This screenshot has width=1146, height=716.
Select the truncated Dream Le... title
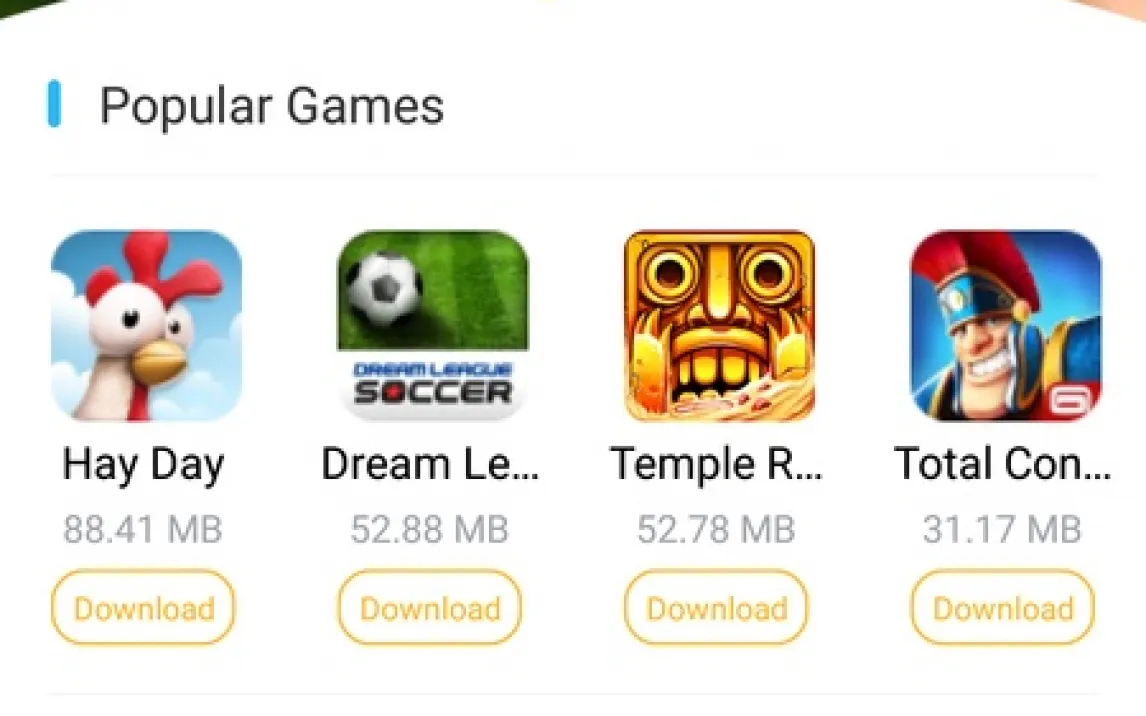(x=430, y=464)
